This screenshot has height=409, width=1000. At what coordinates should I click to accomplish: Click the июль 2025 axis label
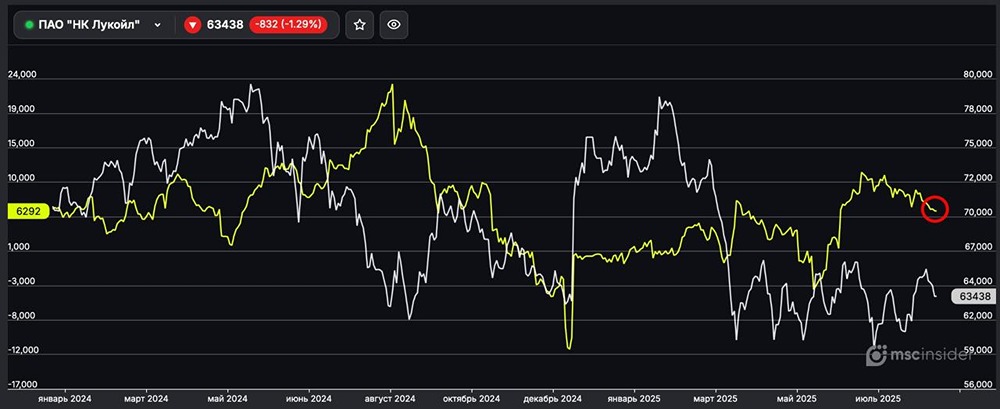(879, 398)
